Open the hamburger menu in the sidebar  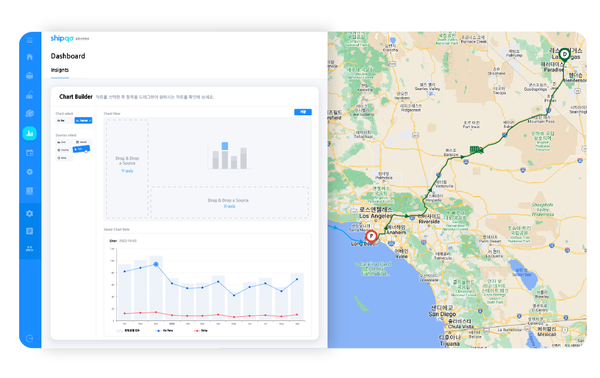pyautogui.click(x=30, y=41)
